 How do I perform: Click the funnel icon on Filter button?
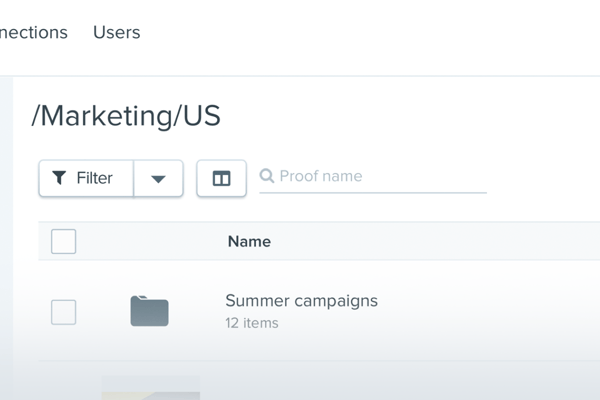[59, 178]
